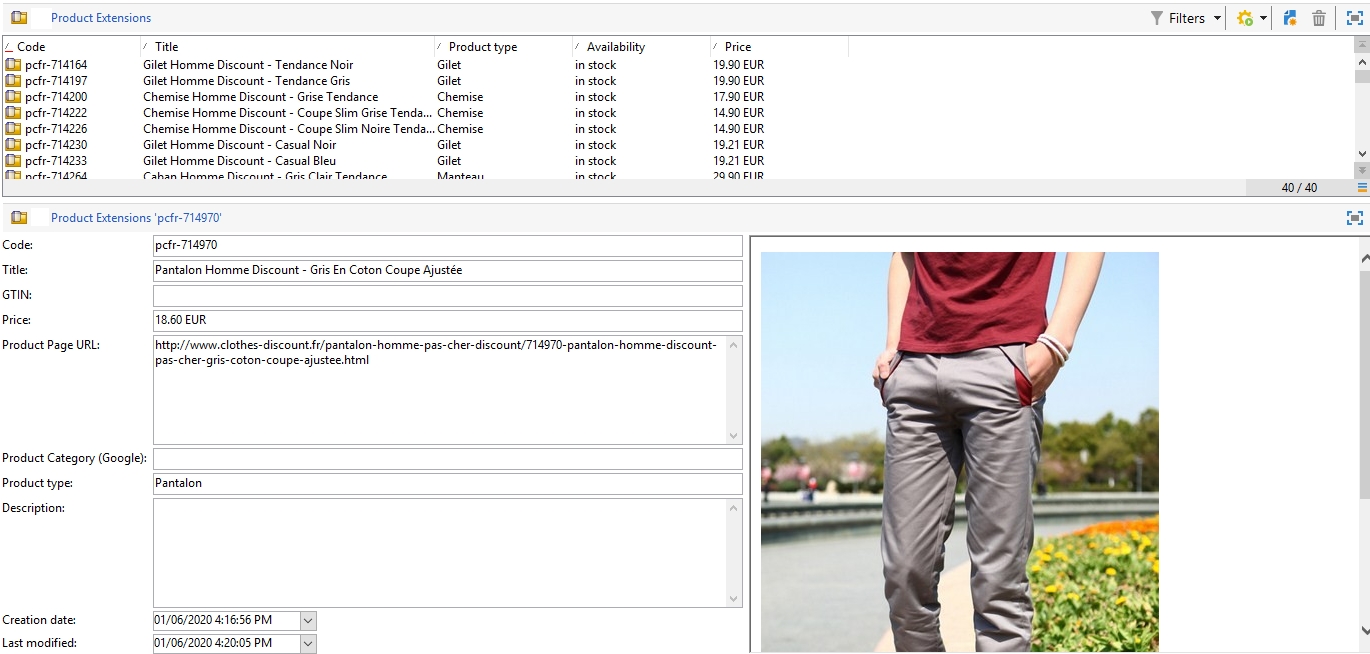Select row 'Gilet Homme Discount - Casual Bleu'
1370x654 pixels.
click(x=239, y=161)
